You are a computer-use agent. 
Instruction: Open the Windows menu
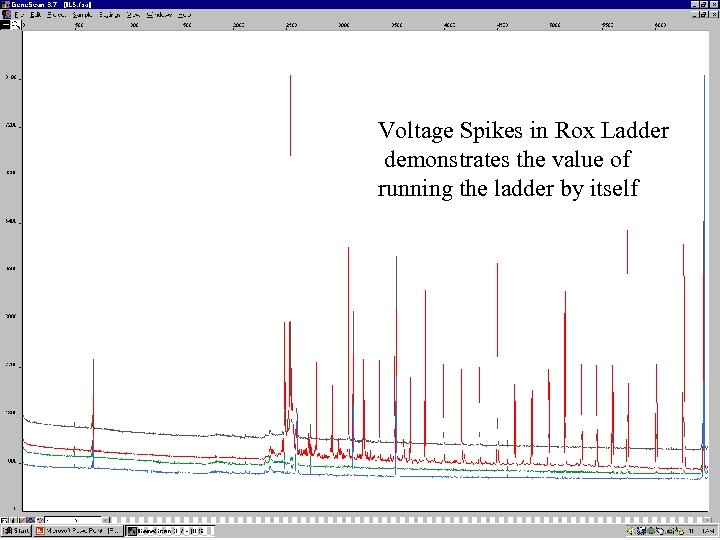pyautogui.click(x=159, y=15)
